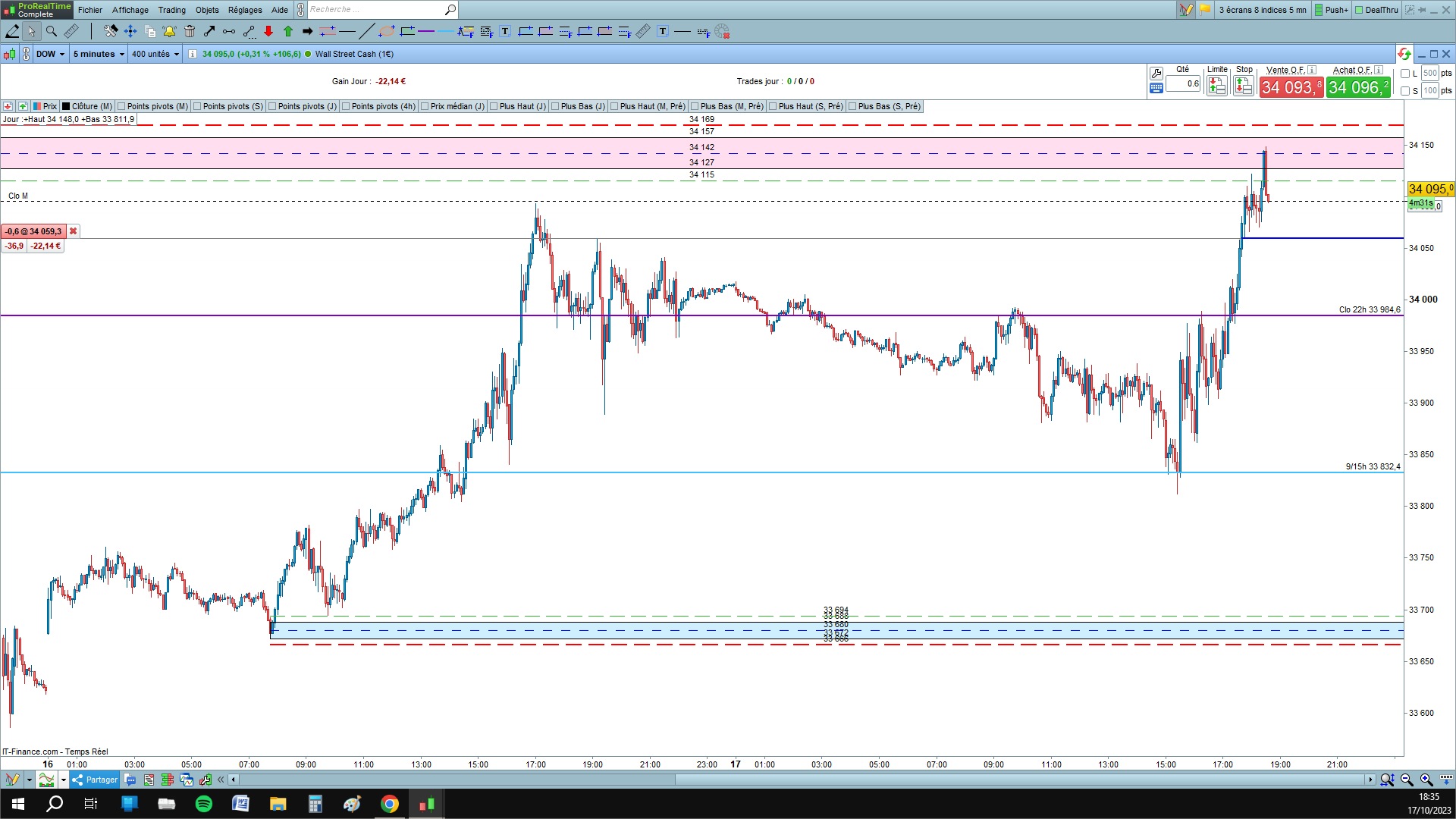This screenshot has height=819, width=1456.
Task: Toggle the Points pivots (M) checkbox
Action: click(x=121, y=106)
